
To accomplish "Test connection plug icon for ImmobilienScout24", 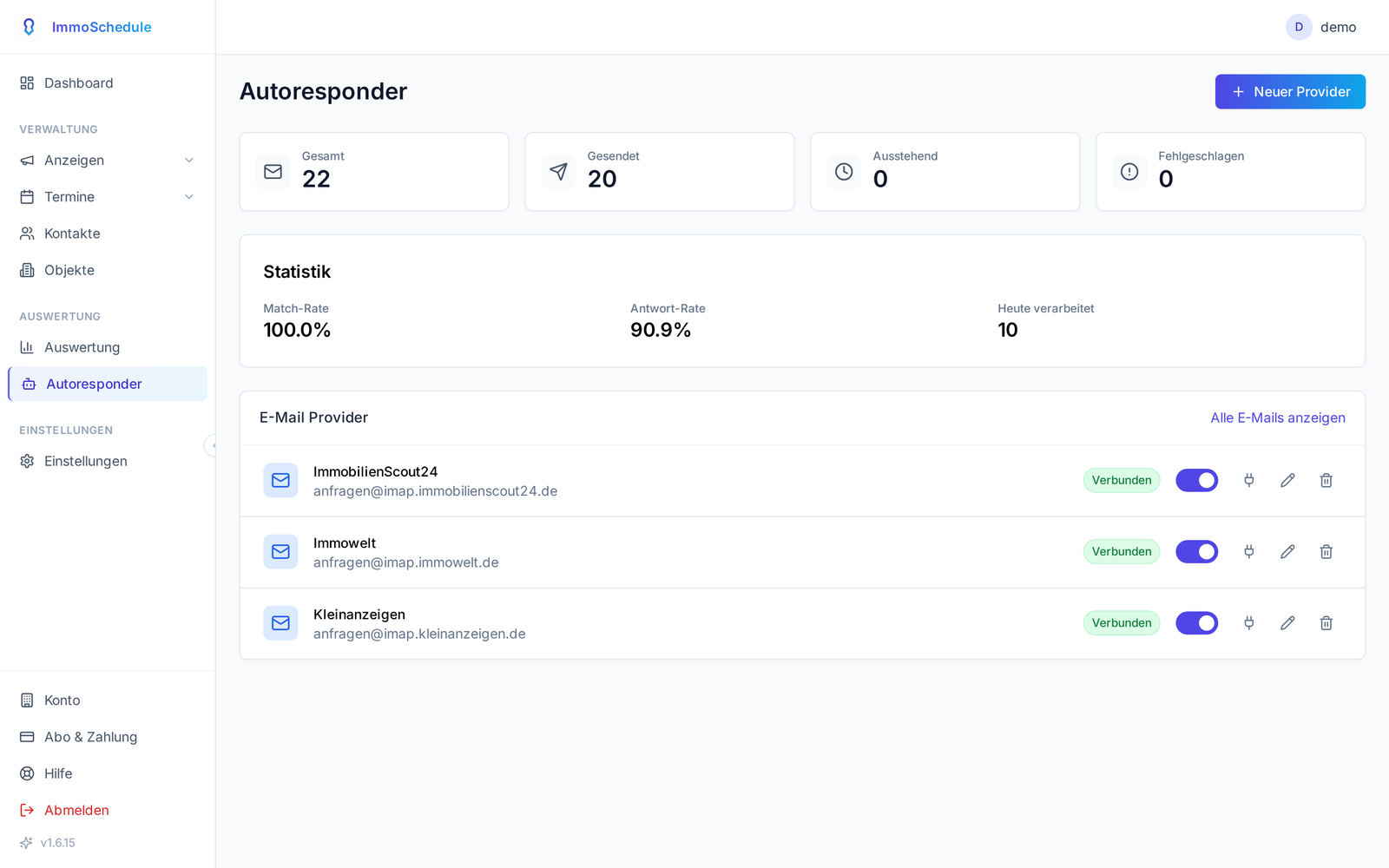I will tap(1249, 480).
